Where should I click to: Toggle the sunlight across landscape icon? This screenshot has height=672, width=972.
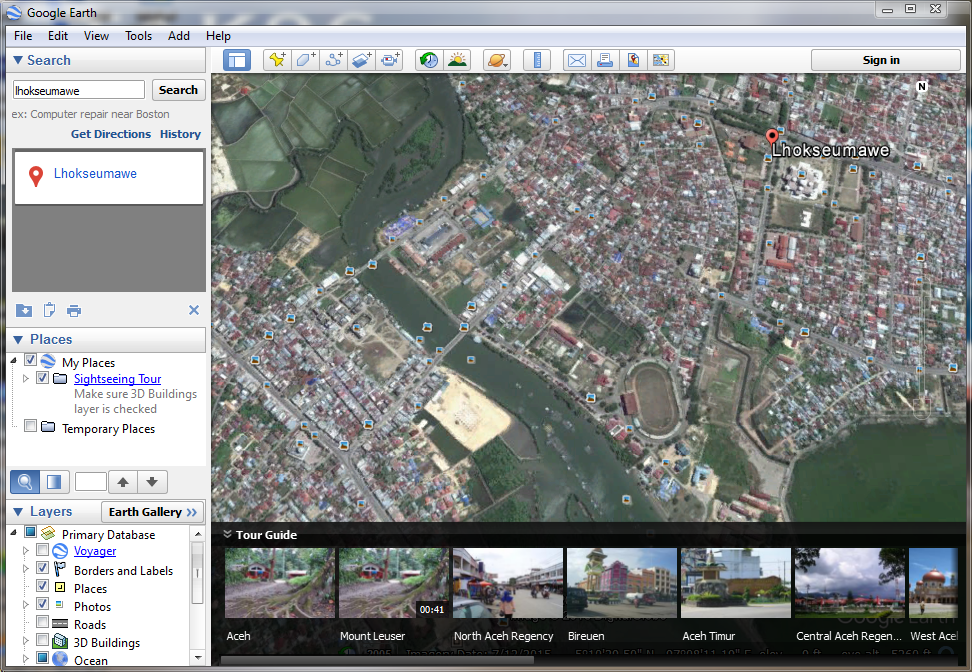pos(457,60)
